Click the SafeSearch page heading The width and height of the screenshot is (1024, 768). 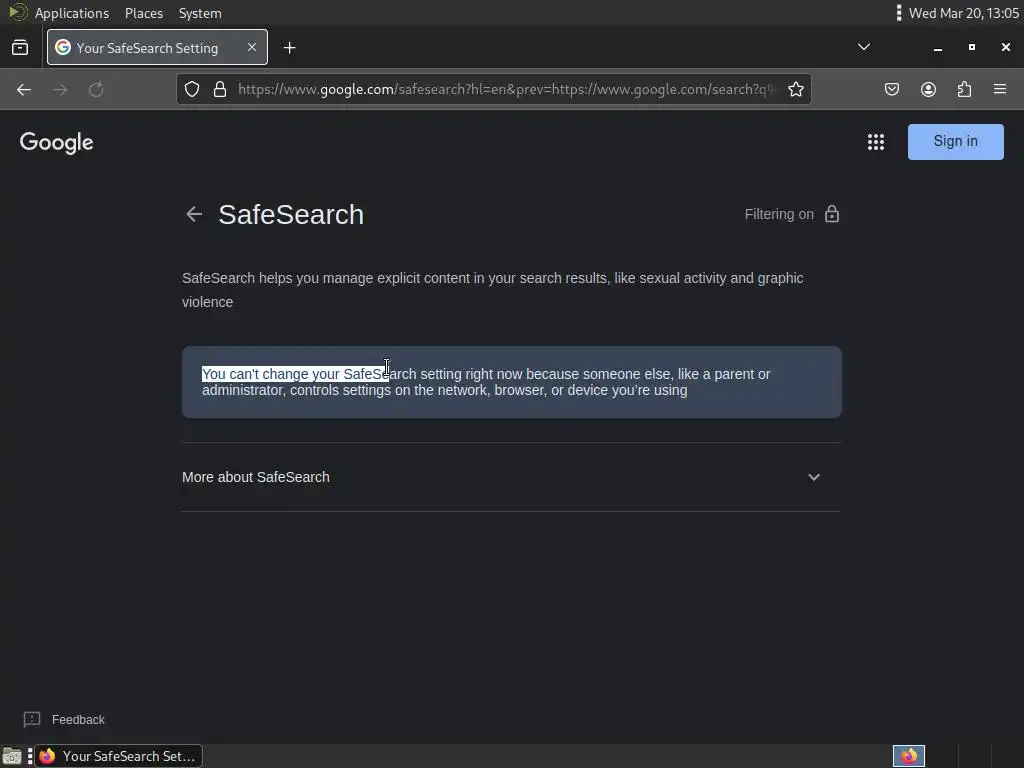(291, 215)
